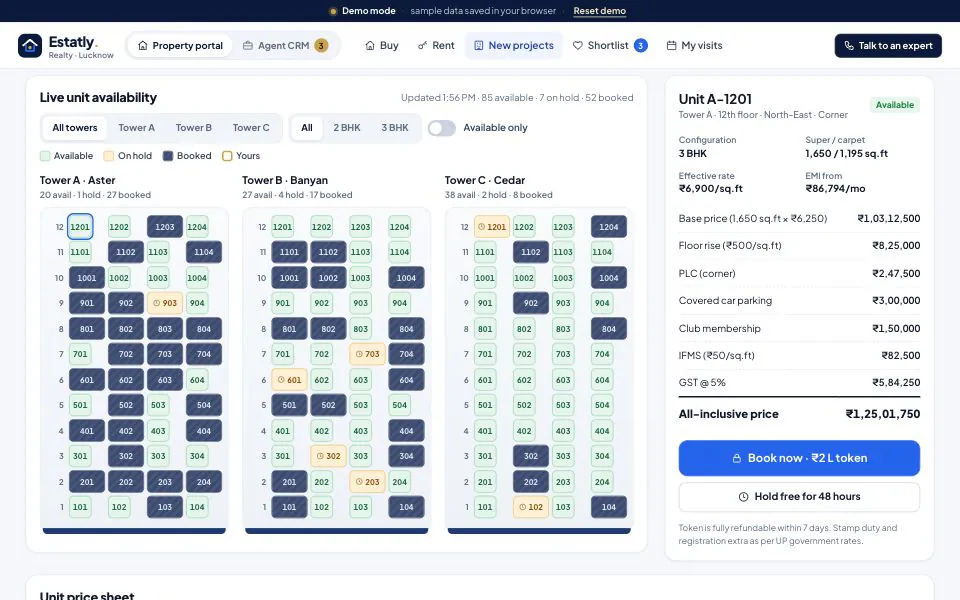Click the Tower C · Cedar heading

[x=485, y=180]
